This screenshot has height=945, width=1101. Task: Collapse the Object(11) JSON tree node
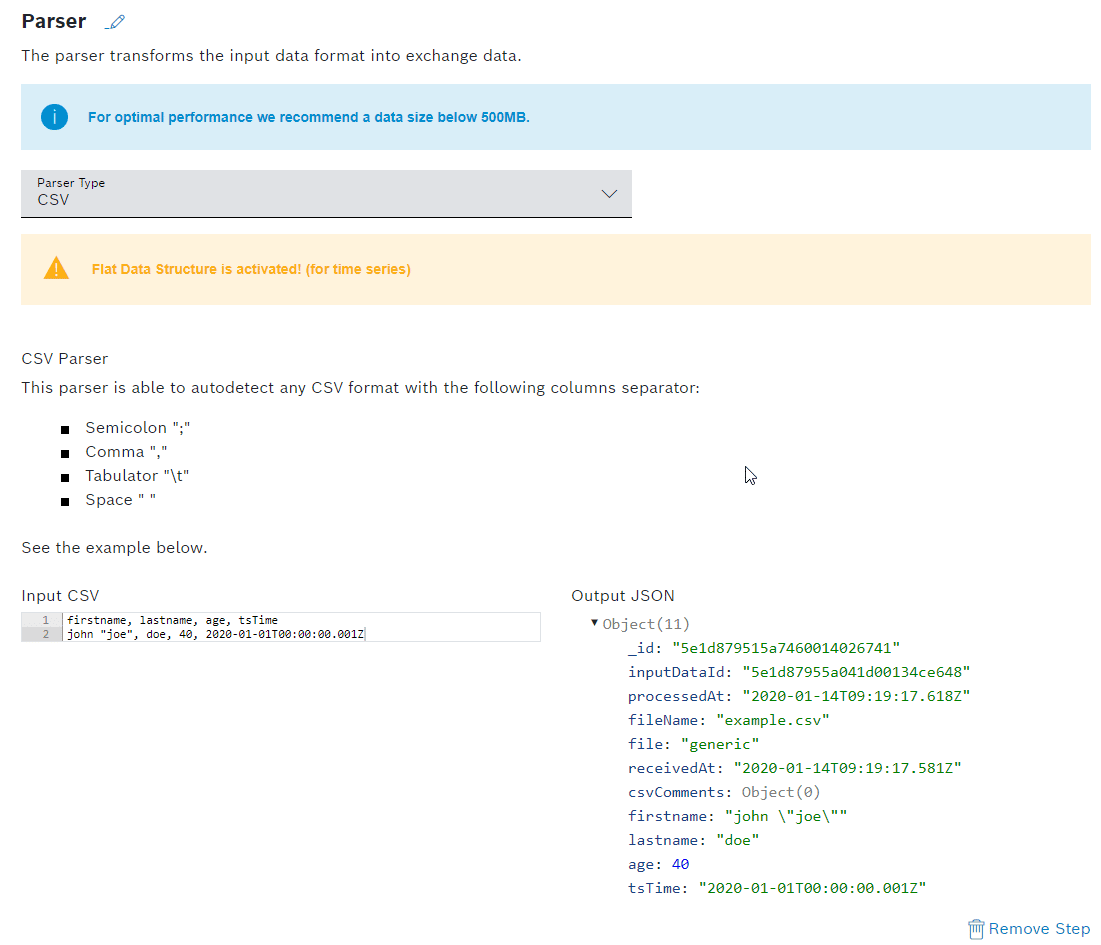[595, 623]
